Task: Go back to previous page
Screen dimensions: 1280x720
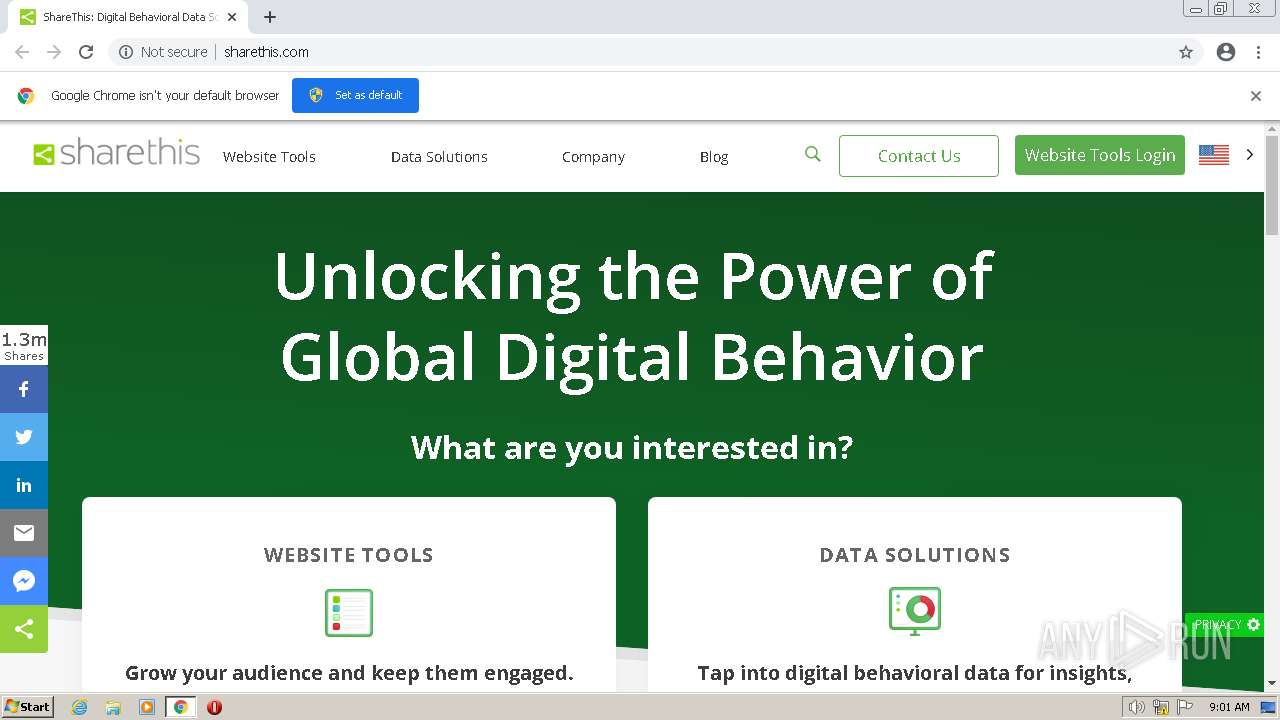Action: click(x=22, y=52)
